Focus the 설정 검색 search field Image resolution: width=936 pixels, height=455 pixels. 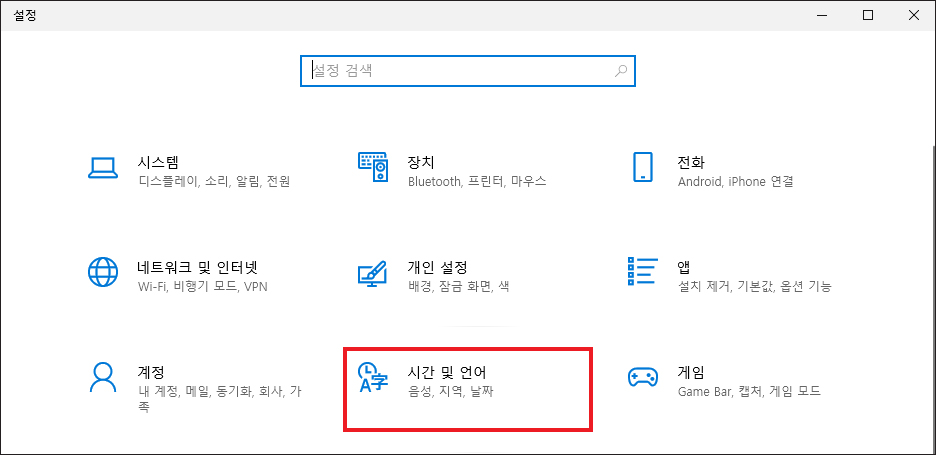[467, 71]
